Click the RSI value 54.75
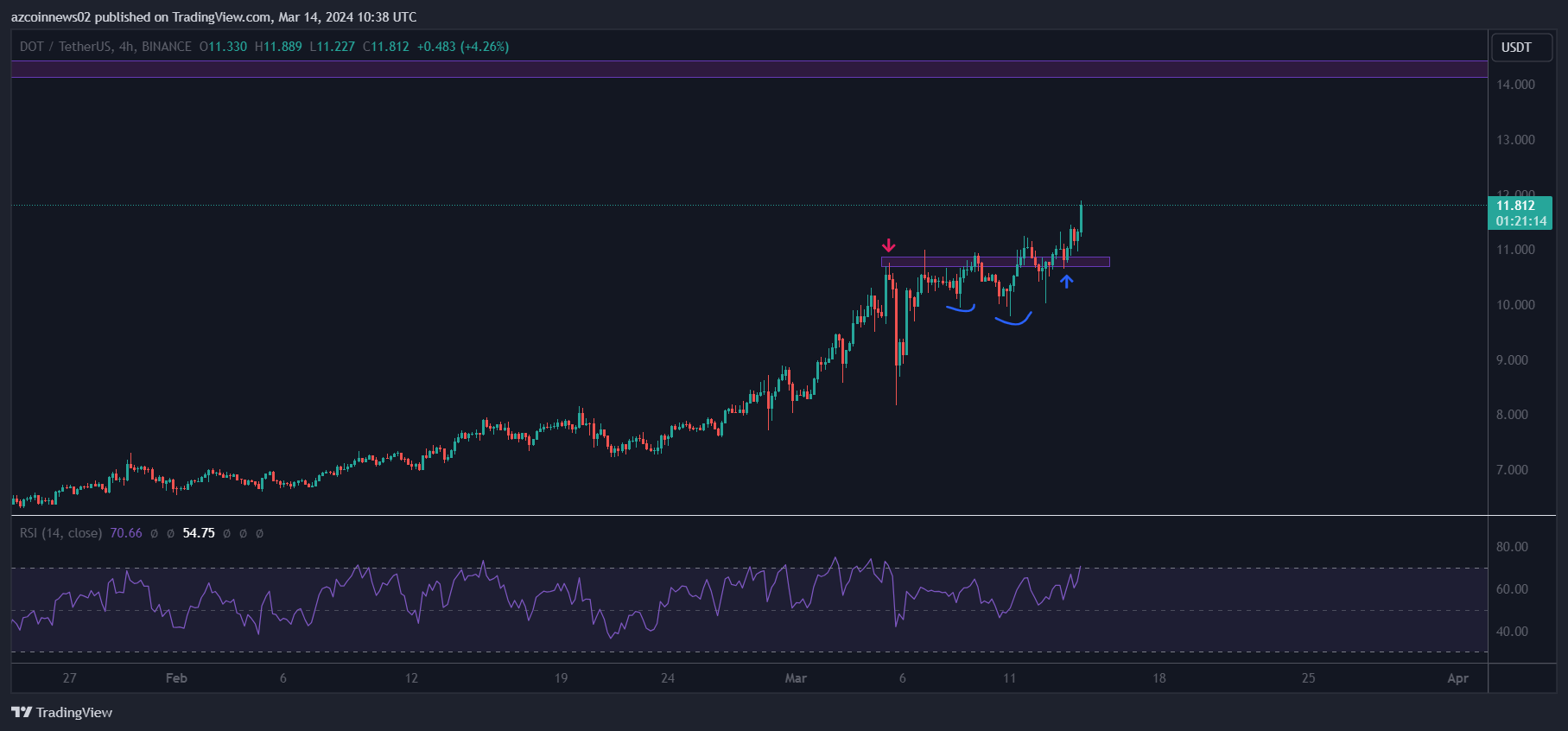Viewport: 1568px width, 731px height. pyautogui.click(x=199, y=533)
